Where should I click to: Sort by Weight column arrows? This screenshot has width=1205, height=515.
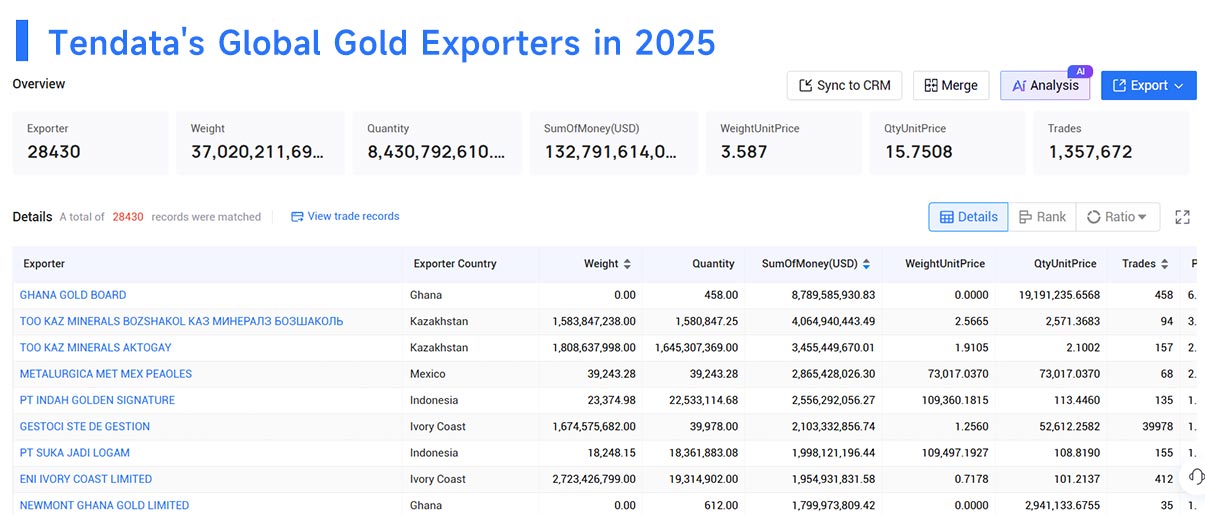(x=627, y=264)
